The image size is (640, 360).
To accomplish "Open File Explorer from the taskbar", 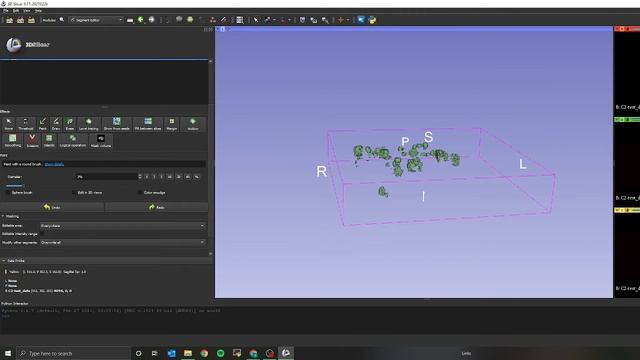I will [188, 353].
